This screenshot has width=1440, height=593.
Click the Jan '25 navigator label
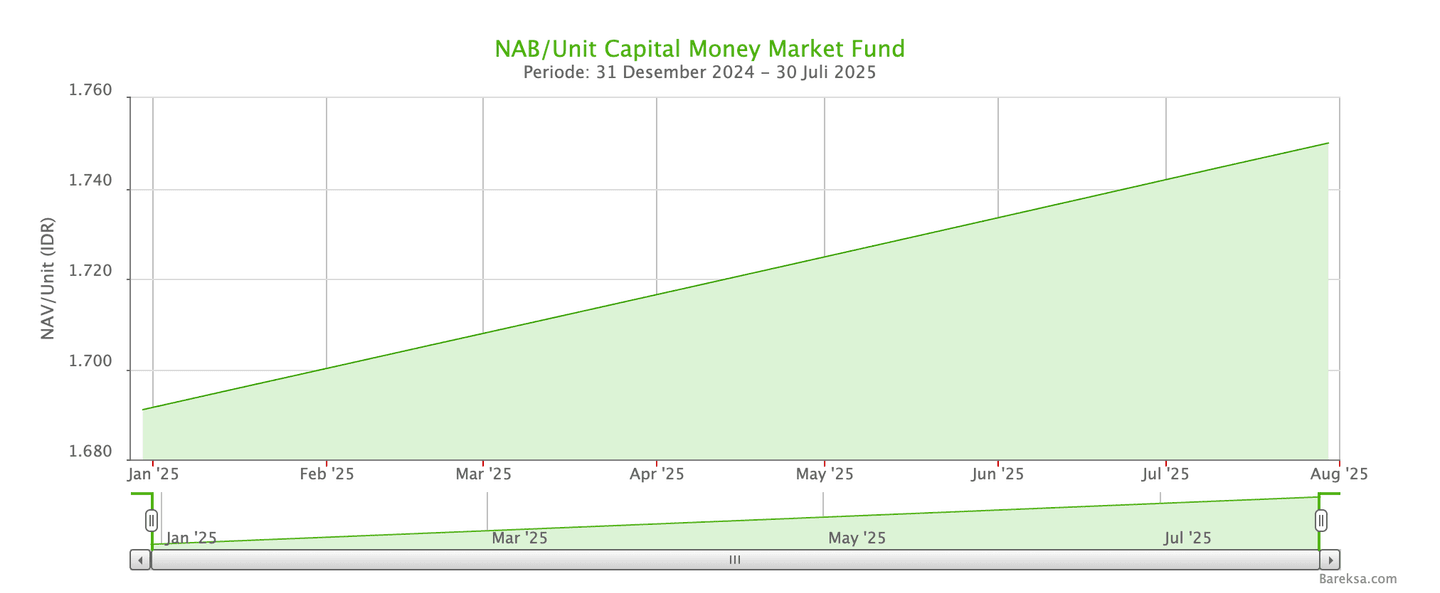(190, 538)
